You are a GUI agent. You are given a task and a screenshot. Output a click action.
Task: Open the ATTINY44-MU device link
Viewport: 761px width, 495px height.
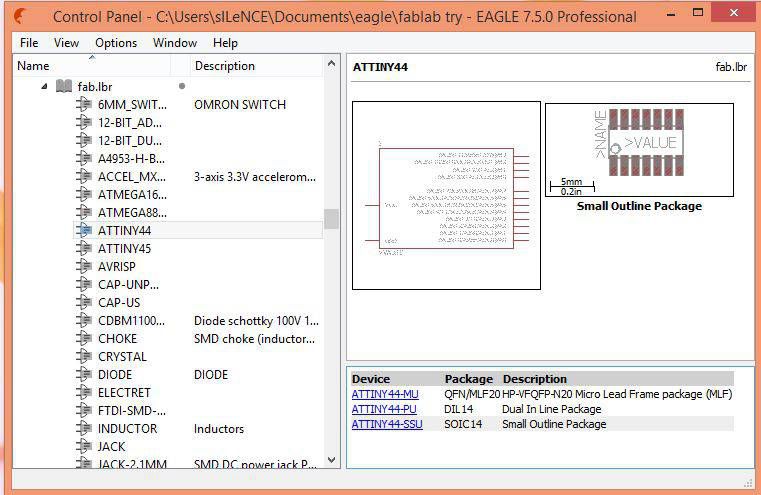385,394
